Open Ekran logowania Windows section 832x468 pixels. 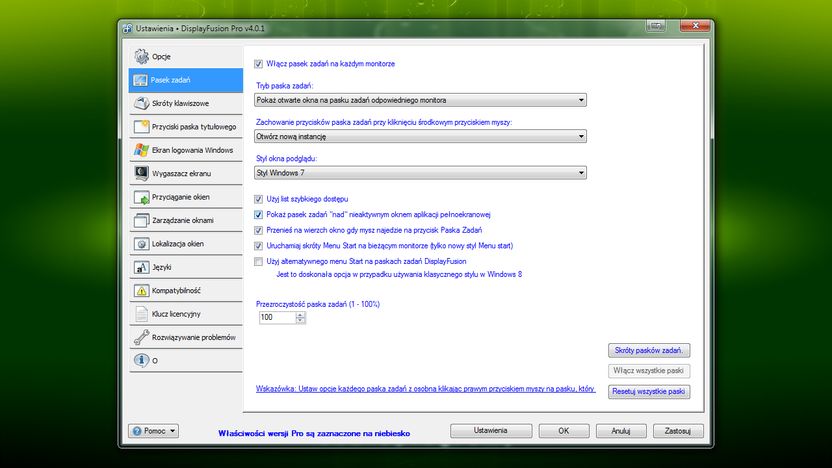coord(186,150)
